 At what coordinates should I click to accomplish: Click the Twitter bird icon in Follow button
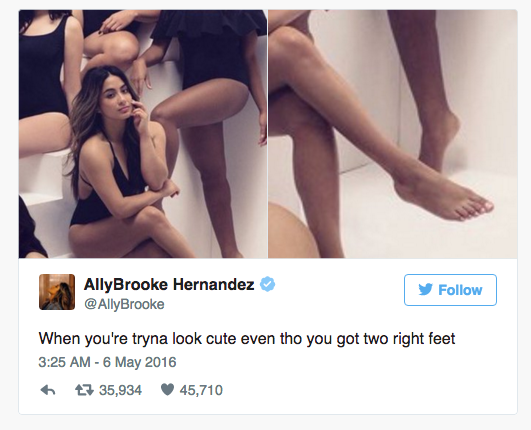425,290
